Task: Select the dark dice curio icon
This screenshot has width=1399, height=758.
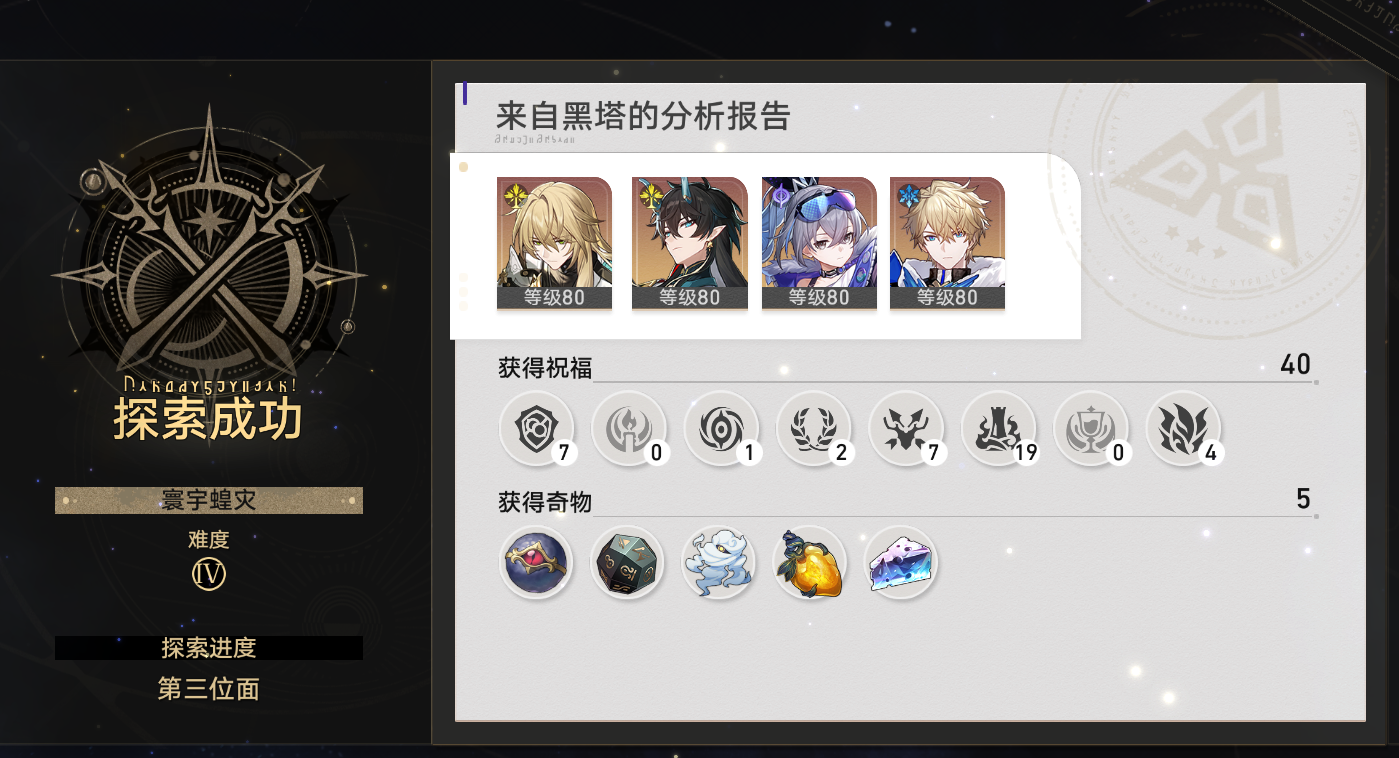Action: coord(628,563)
